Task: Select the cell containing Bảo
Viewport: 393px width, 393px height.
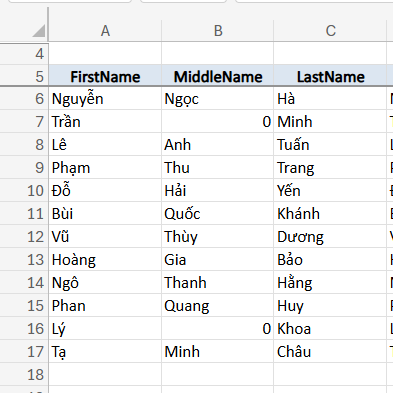Action: coord(330,260)
